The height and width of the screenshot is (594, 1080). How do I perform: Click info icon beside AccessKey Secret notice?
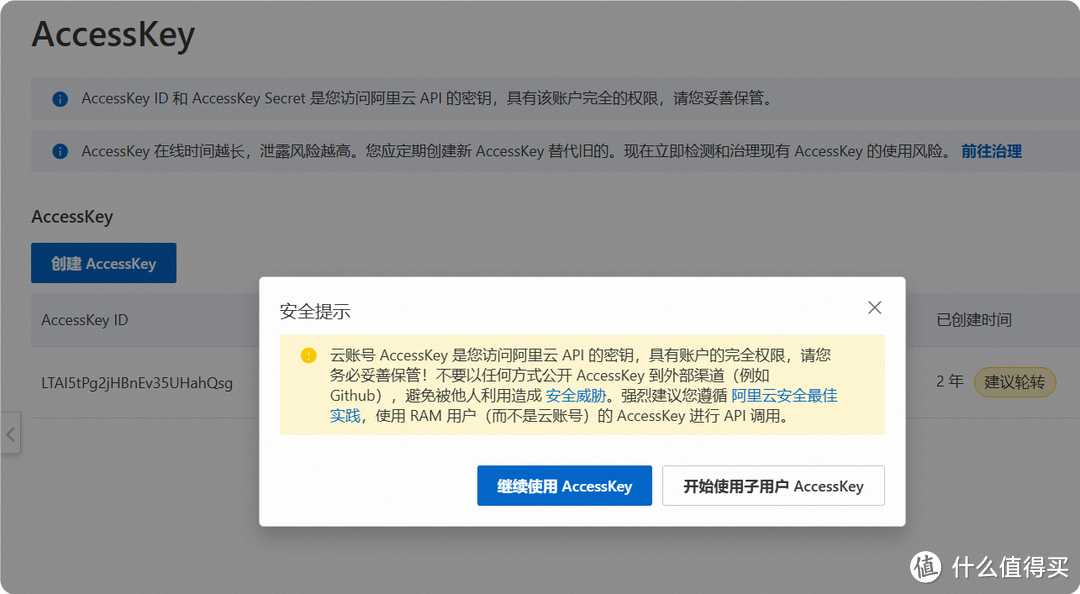60,99
